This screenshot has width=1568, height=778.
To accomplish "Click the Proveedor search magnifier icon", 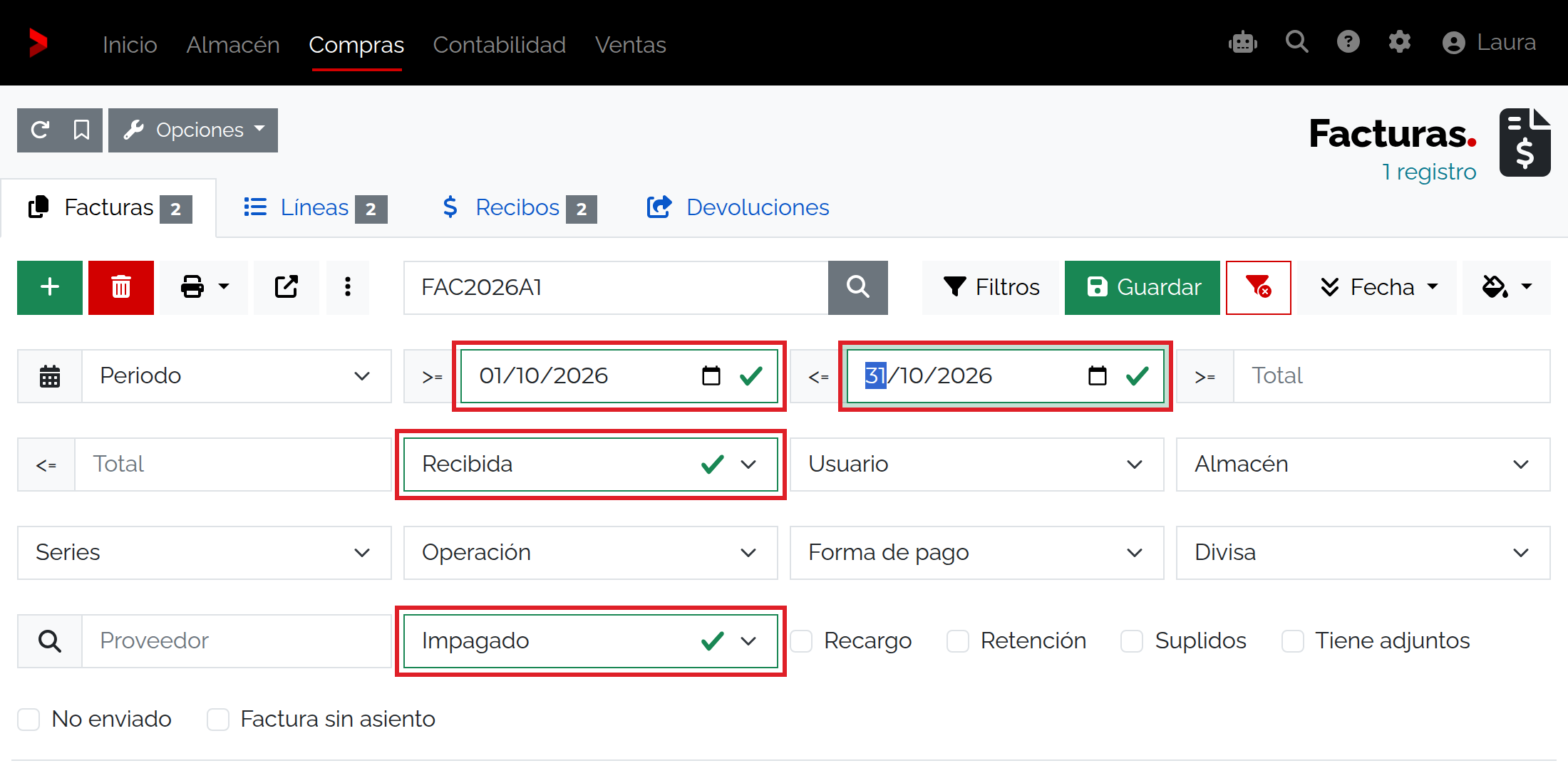I will (50, 641).
